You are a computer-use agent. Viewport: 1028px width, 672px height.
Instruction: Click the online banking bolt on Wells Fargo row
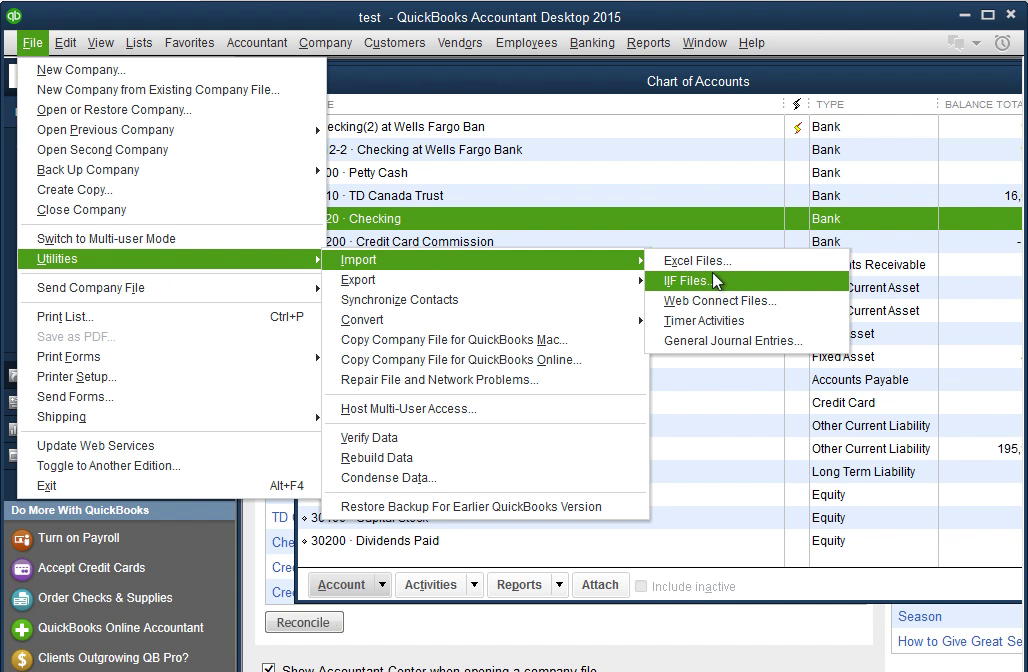pos(797,128)
